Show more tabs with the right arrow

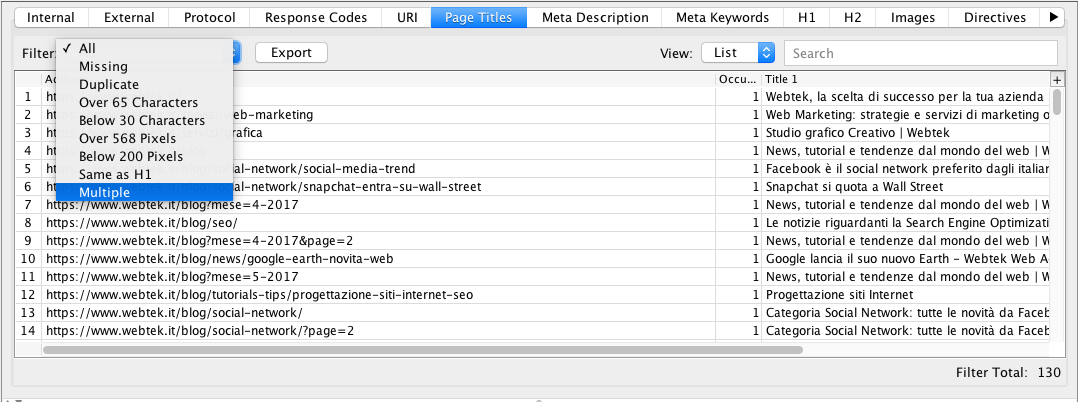pos(1053,18)
